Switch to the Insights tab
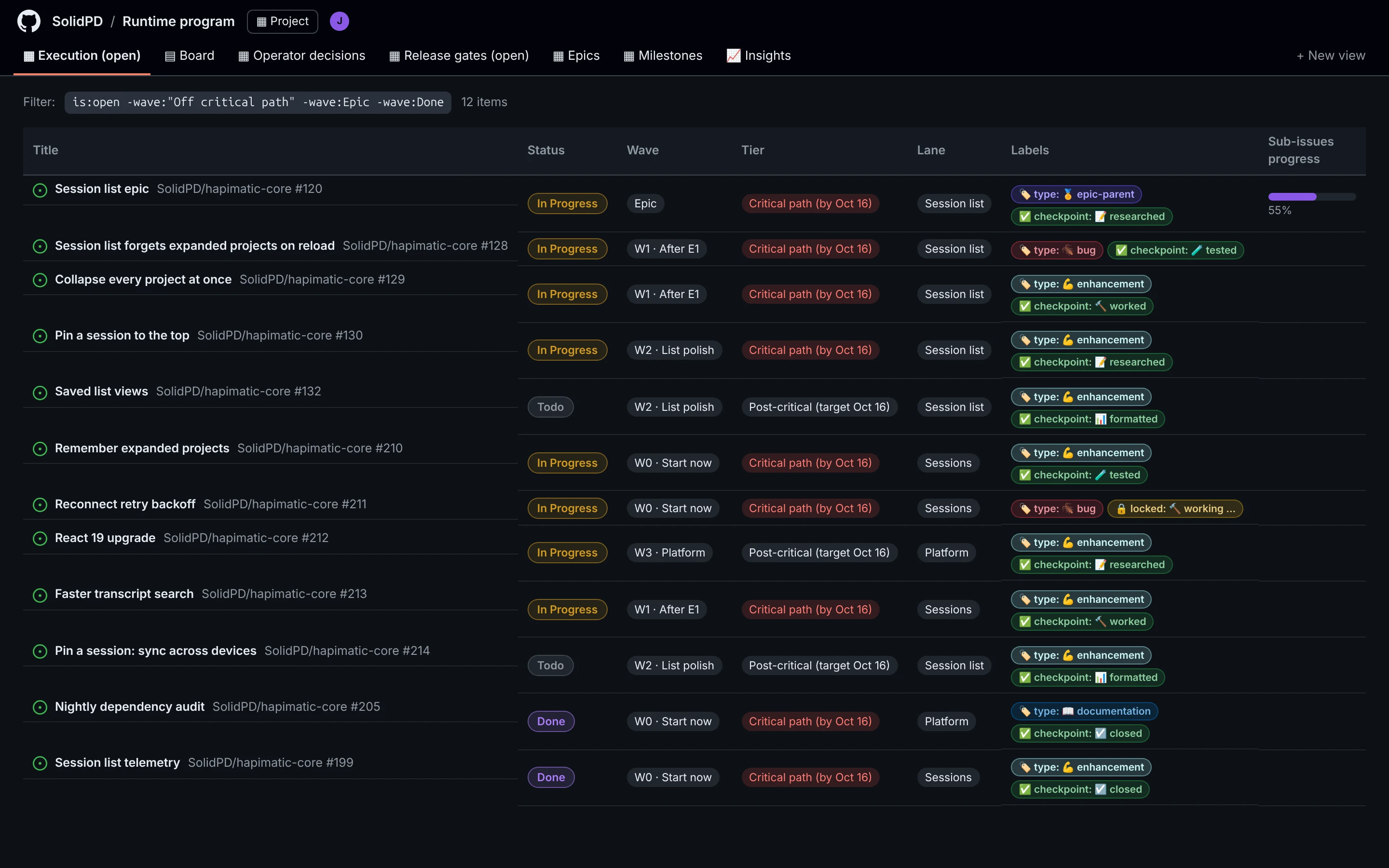 [759, 55]
